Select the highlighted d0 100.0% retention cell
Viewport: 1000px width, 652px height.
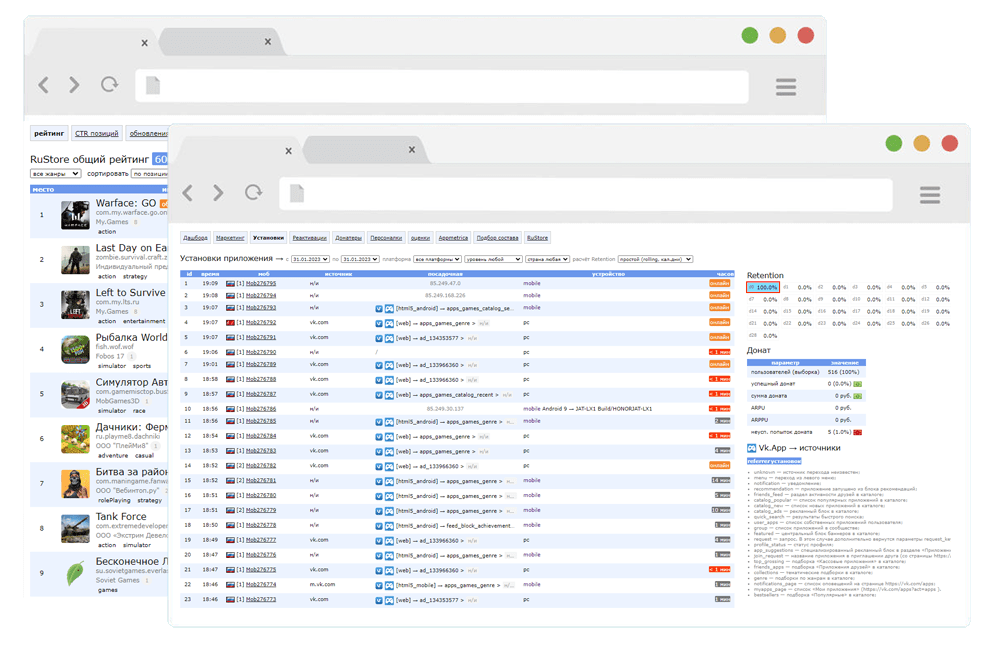tap(763, 287)
